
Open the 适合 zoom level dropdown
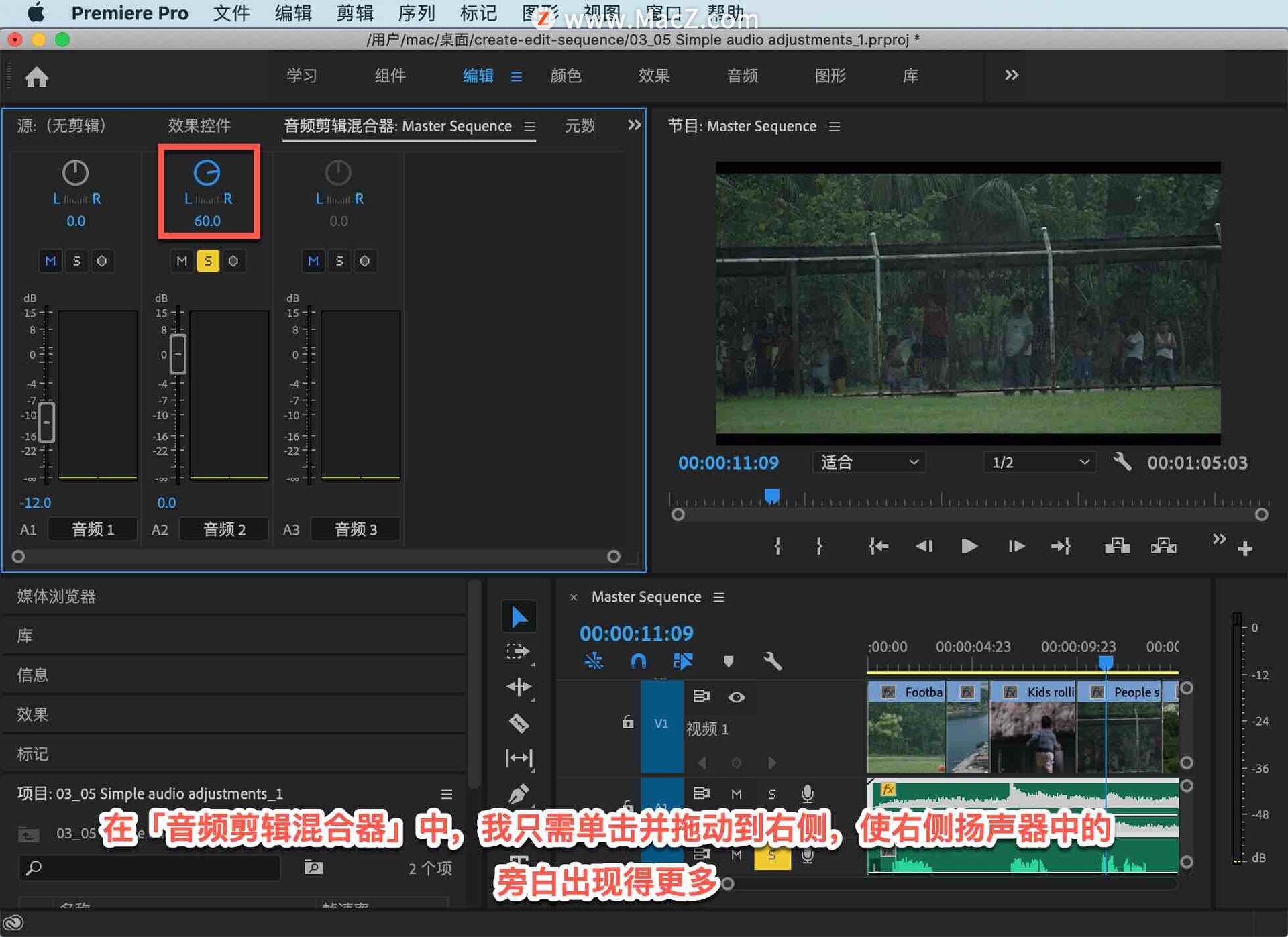point(869,462)
